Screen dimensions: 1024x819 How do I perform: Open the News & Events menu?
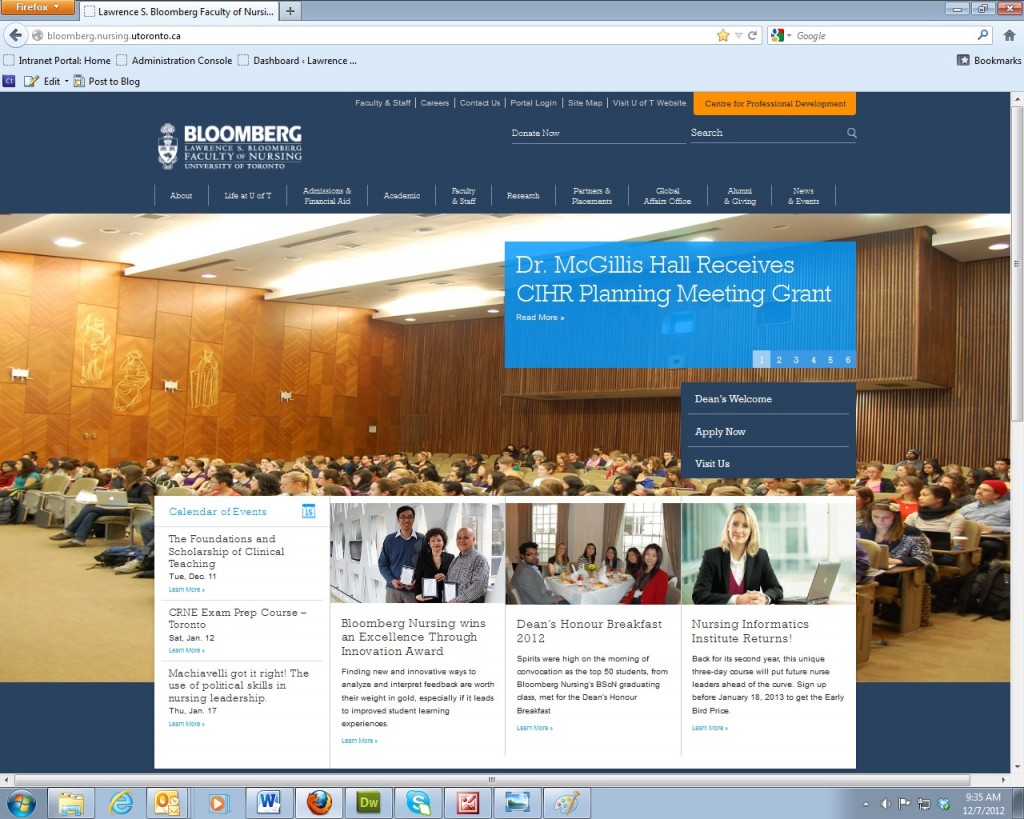point(803,195)
